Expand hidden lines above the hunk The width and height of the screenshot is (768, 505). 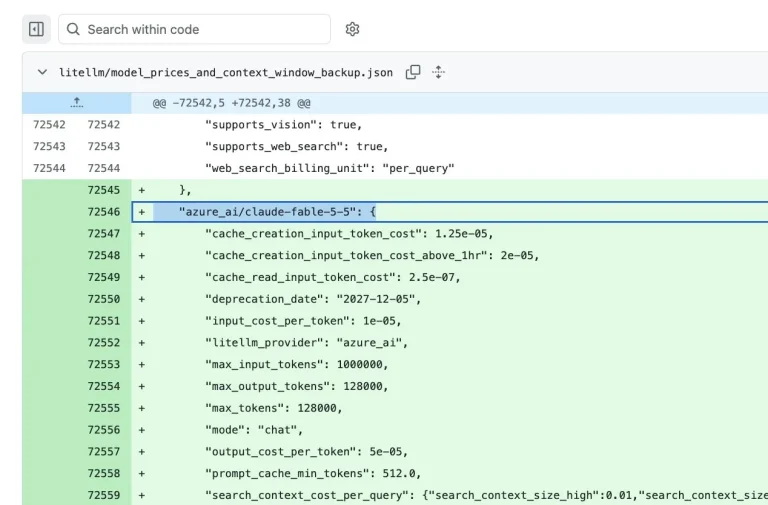(x=76, y=103)
